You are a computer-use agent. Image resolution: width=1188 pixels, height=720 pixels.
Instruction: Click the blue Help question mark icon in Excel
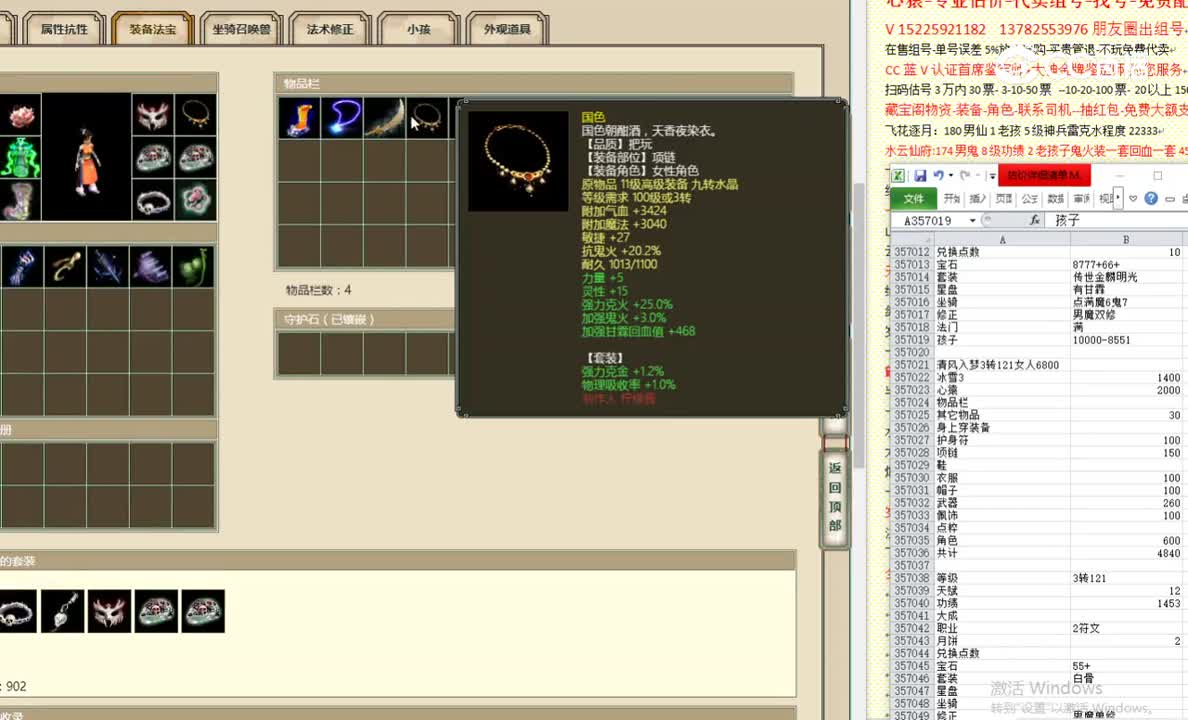pyautogui.click(x=1150, y=199)
